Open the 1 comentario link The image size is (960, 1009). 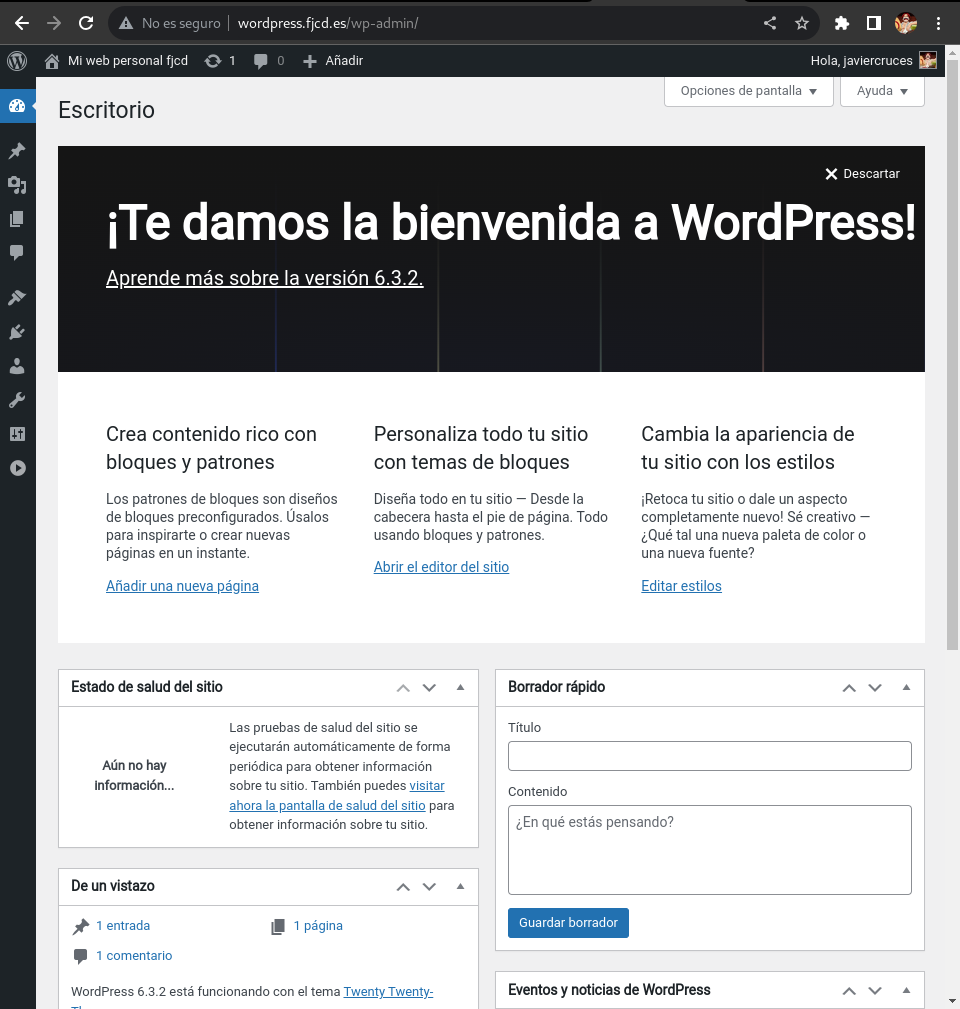[x=134, y=956]
